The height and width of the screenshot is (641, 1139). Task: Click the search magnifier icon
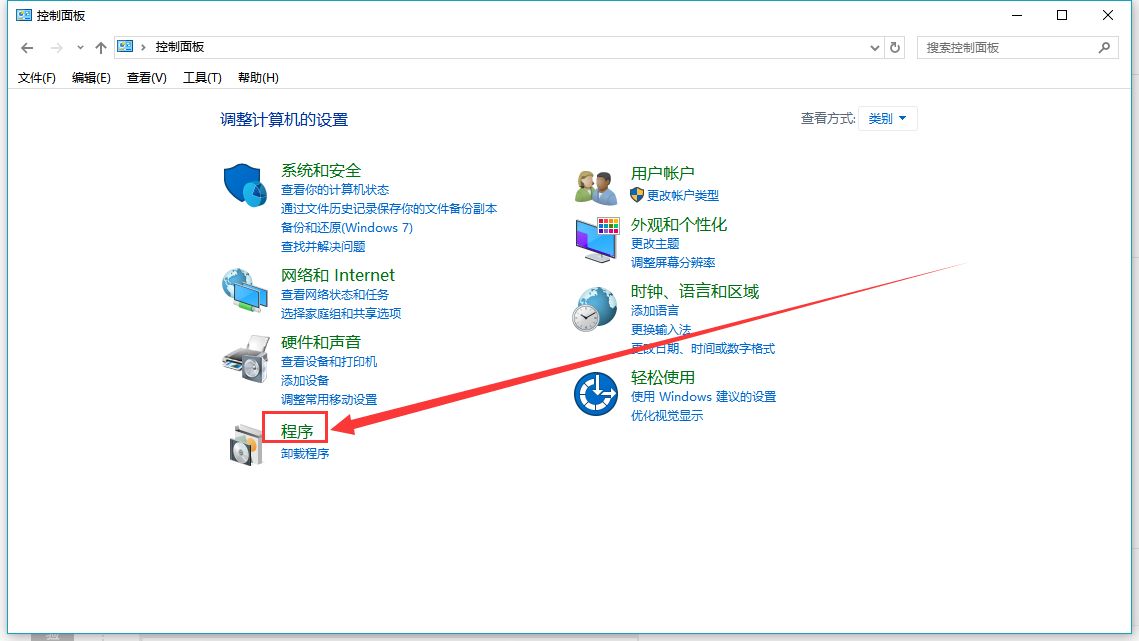1104,47
